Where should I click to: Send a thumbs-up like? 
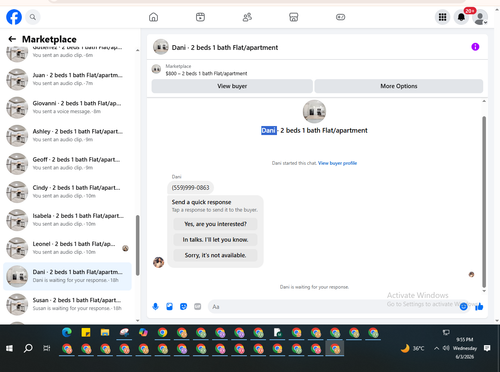click(x=479, y=307)
